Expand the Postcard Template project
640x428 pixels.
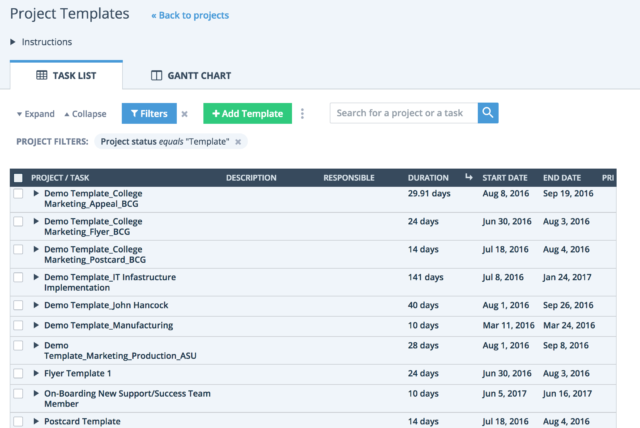pos(36,421)
